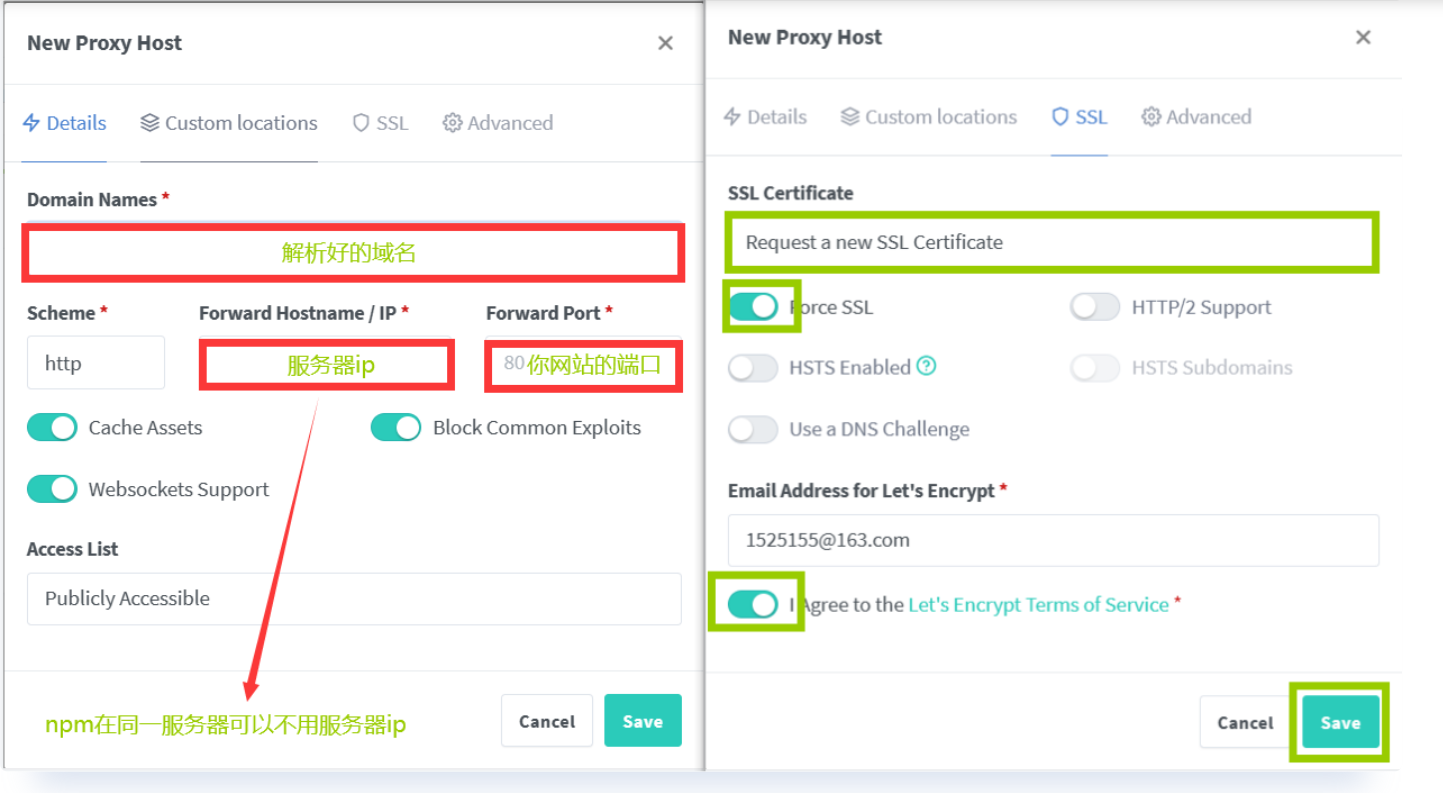
Task: Open the Access List dropdown
Action: coord(354,598)
